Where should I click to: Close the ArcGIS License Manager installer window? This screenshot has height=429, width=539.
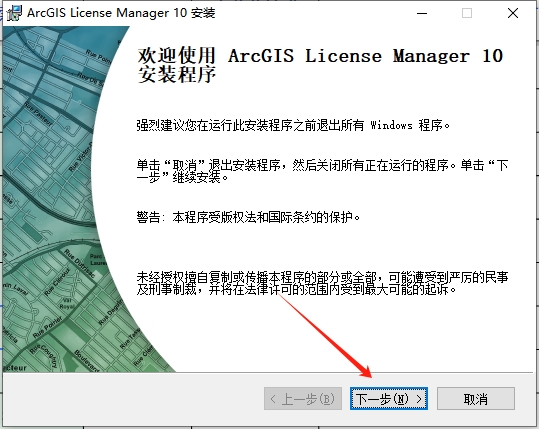[x=513, y=13]
